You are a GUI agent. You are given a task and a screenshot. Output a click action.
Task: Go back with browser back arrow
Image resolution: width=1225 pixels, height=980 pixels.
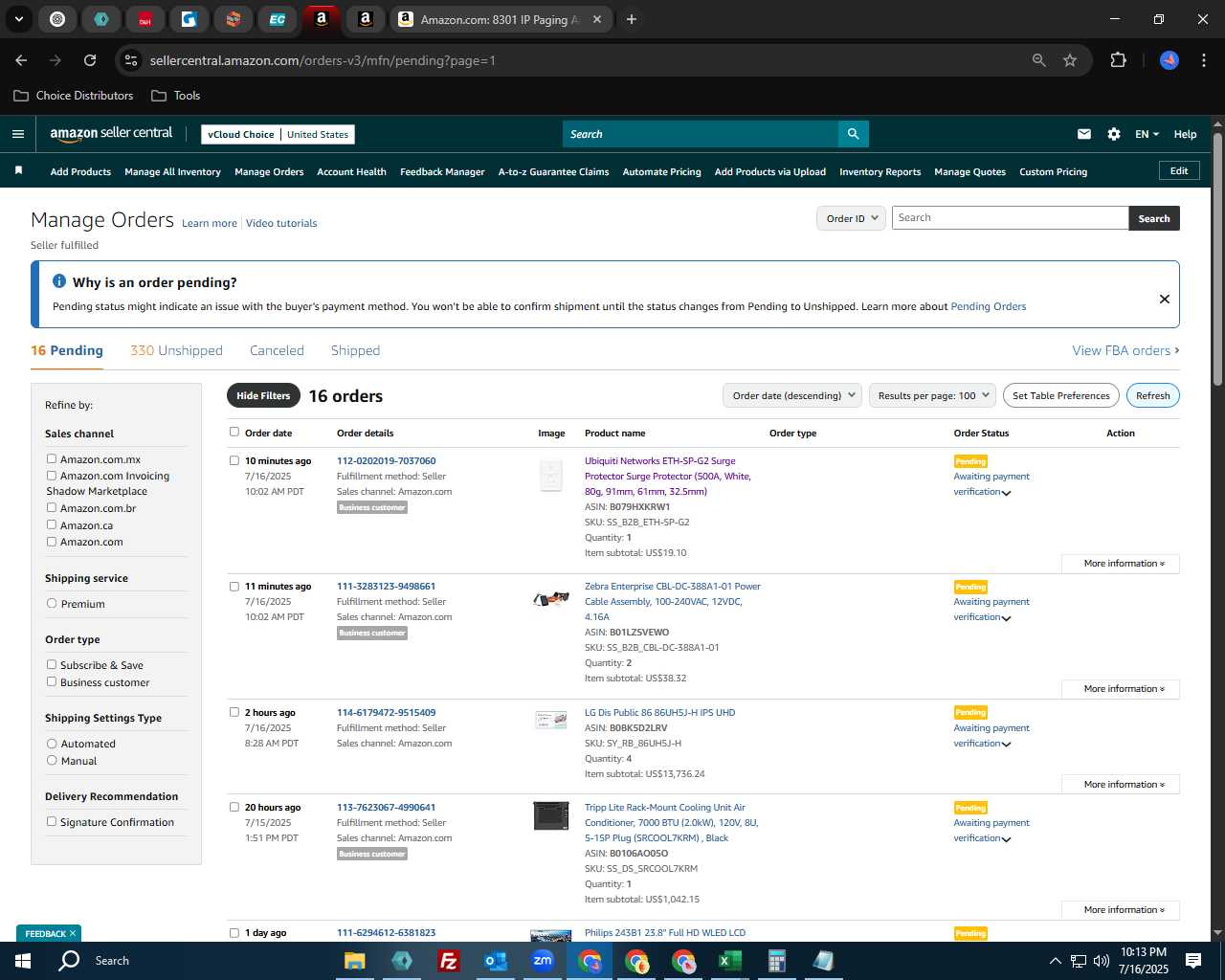(x=21, y=60)
